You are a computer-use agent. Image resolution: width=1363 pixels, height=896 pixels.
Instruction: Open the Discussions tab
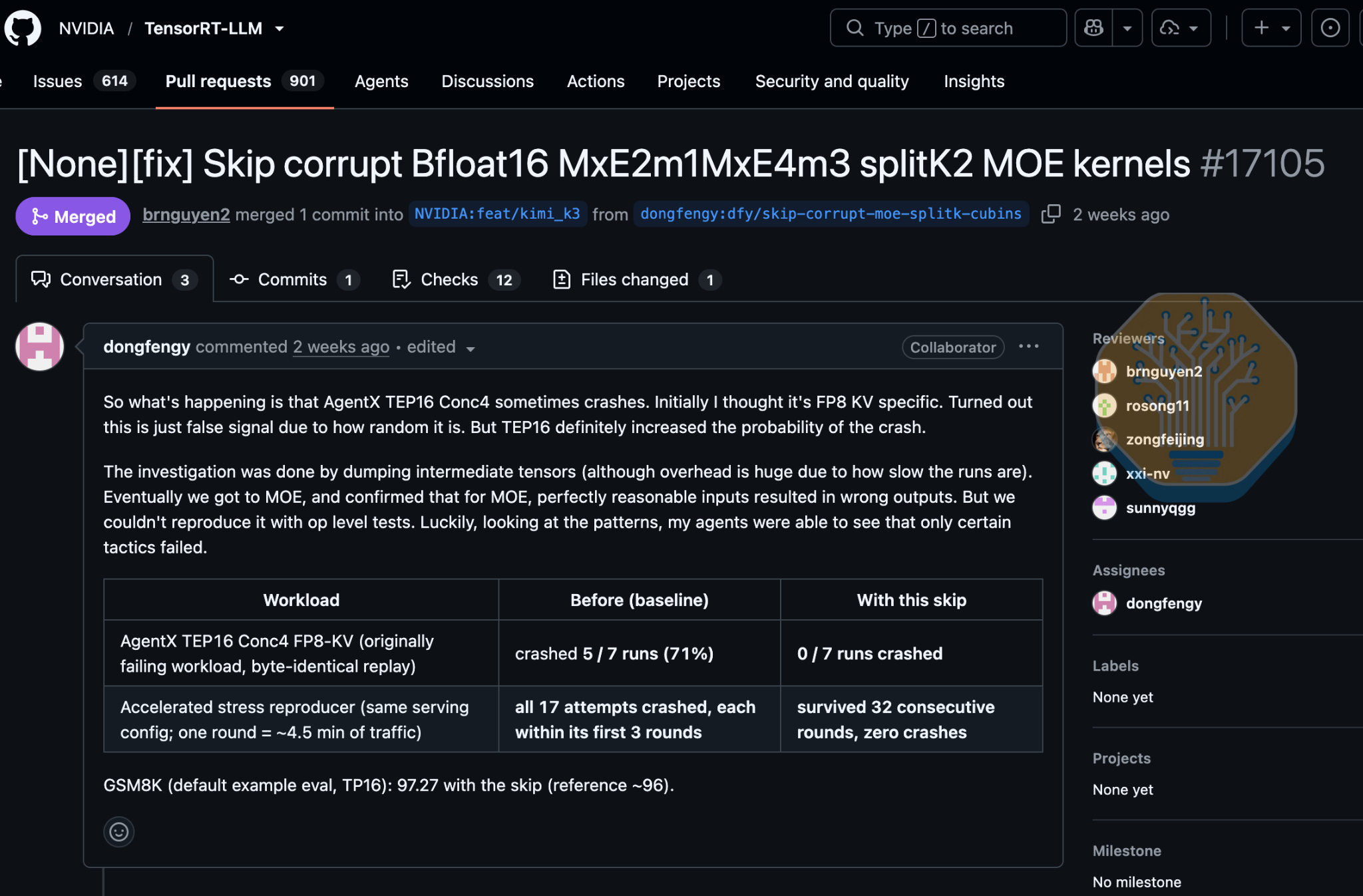pos(488,81)
